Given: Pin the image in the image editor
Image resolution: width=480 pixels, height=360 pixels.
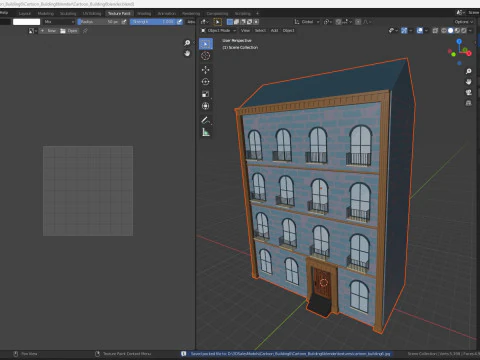Looking at the screenshot, I should [85, 31].
